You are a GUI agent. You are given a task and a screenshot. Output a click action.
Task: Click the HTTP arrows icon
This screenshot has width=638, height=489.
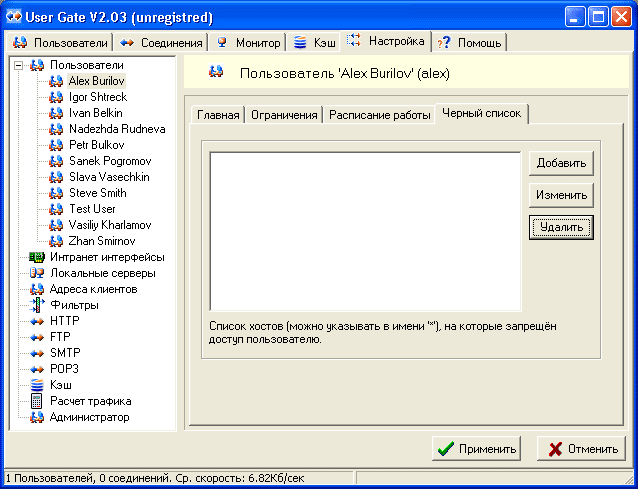coord(37,321)
